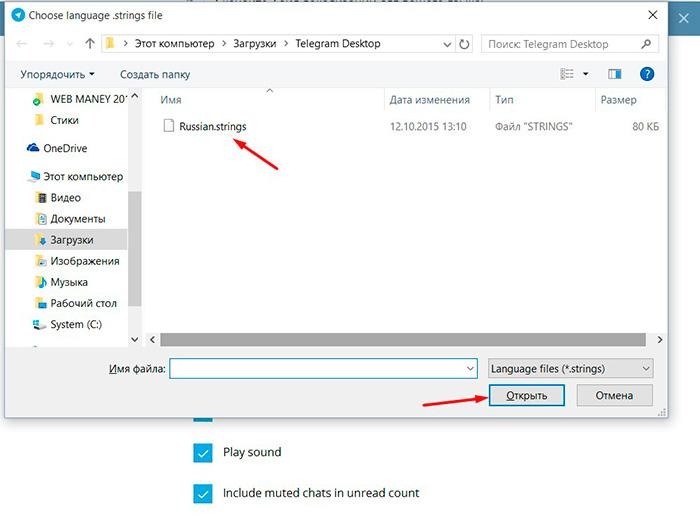Toggle the preview pane icon
The image size is (700, 528).
[614, 74]
